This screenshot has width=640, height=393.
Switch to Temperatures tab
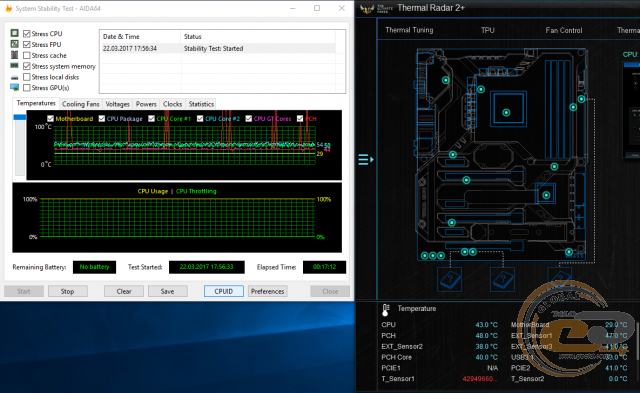pyautogui.click(x=36, y=103)
